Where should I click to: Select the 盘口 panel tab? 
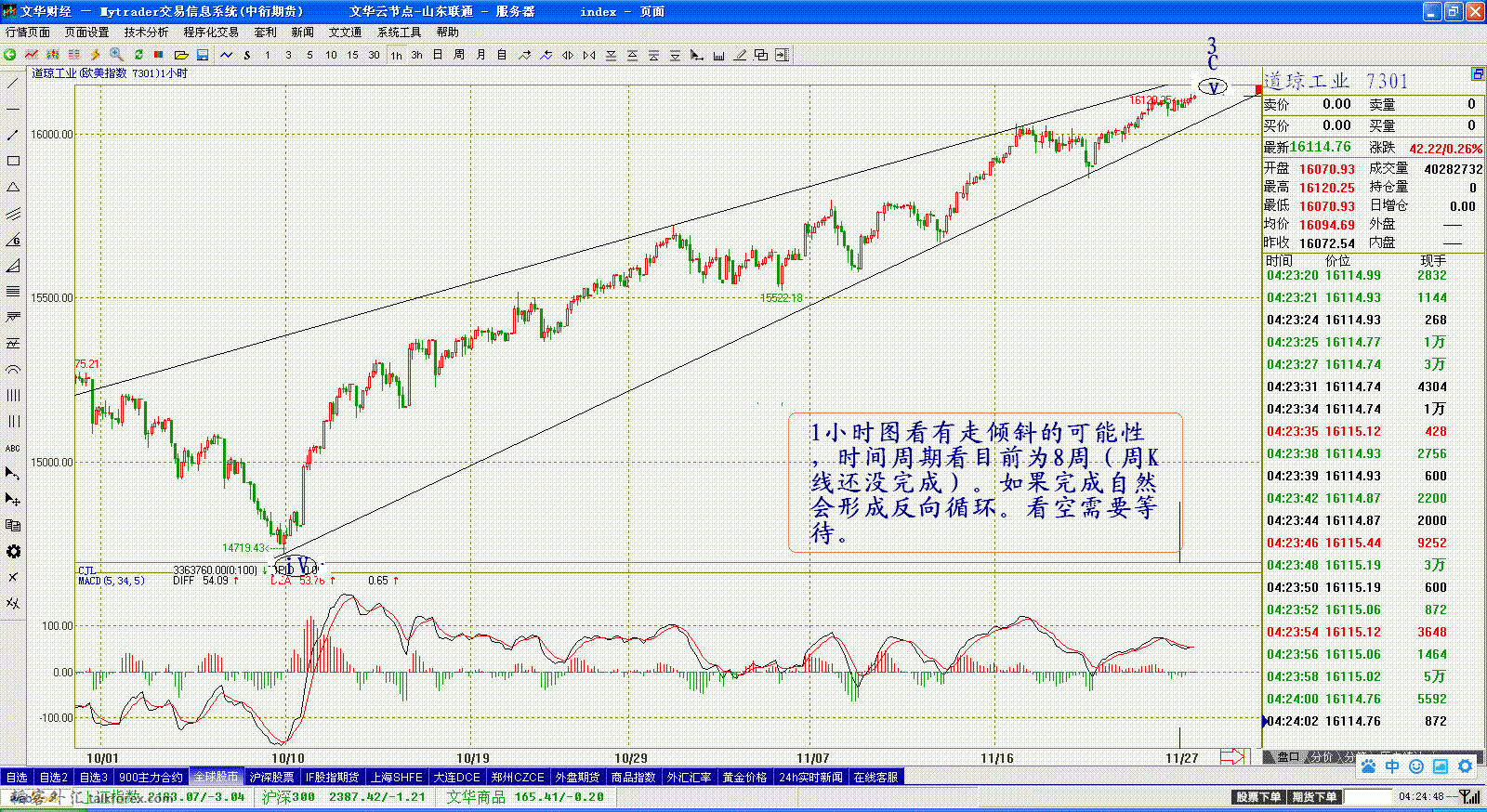[x=1287, y=756]
